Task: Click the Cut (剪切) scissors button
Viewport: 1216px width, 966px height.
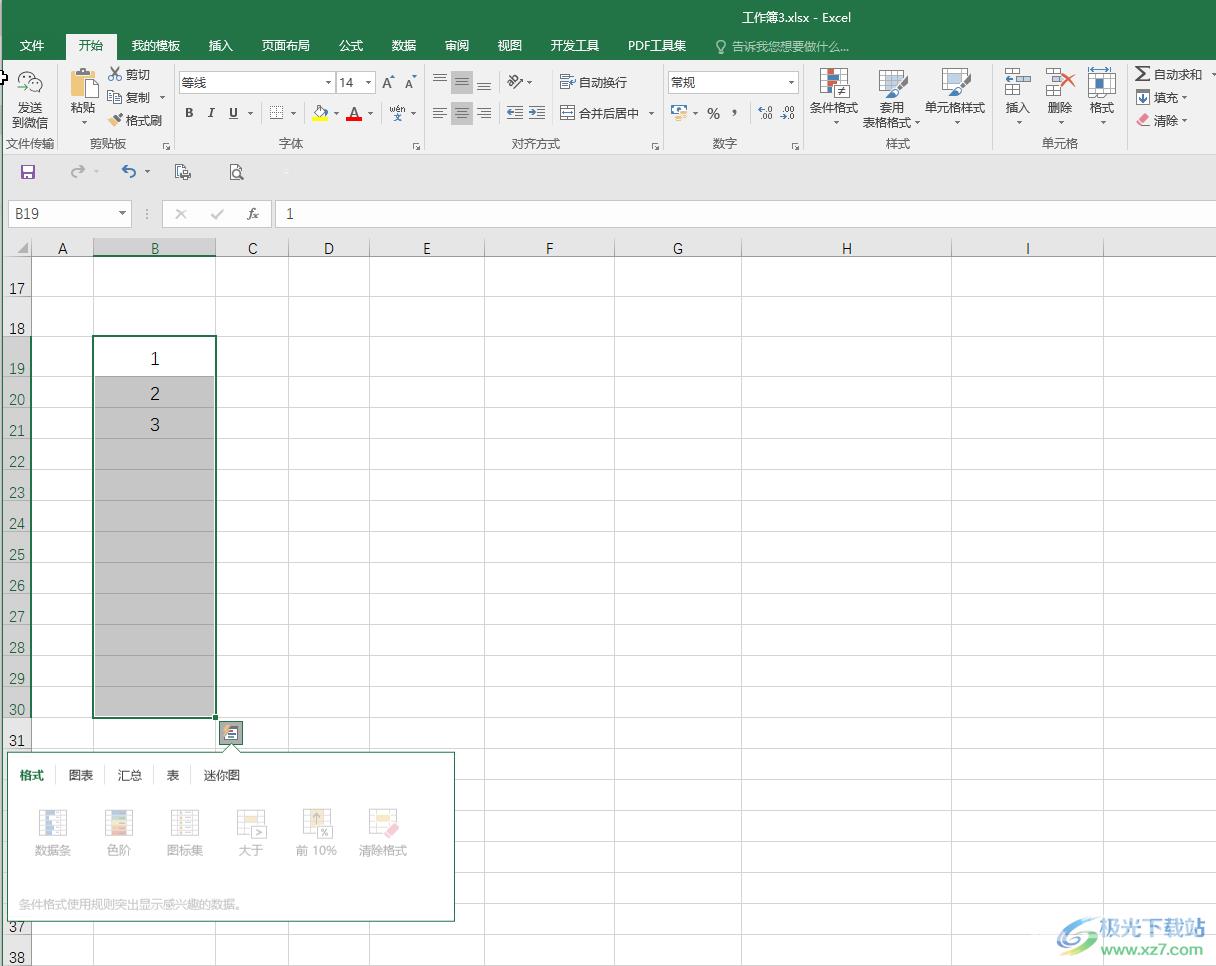Action: [130, 75]
